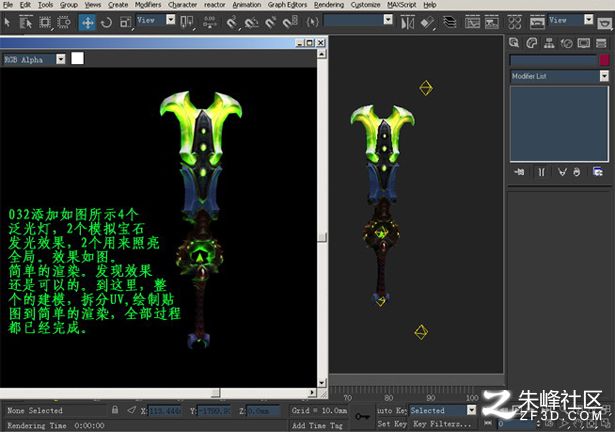Screen dimensions: 615x432
Task: Open the Schematic View
Action: [491, 22]
